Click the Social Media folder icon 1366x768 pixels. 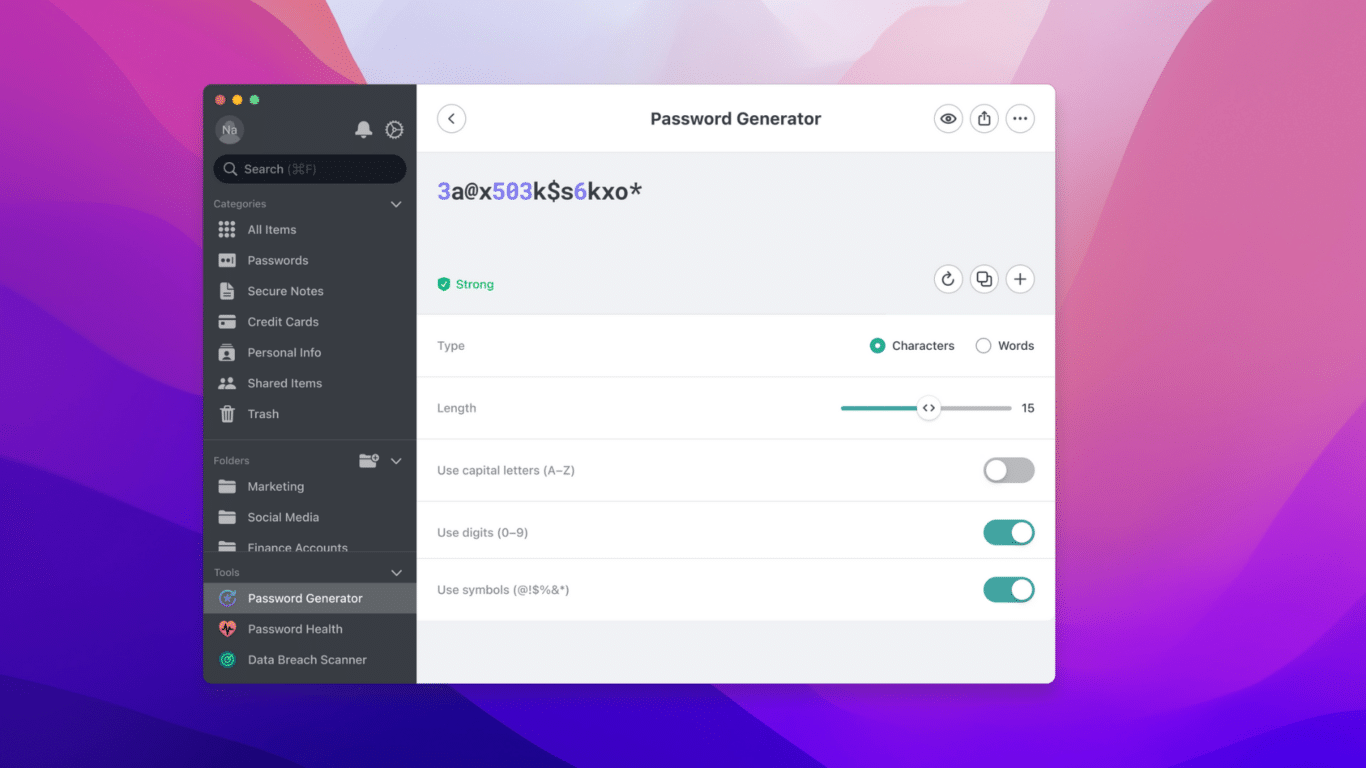pyautogui.click(x=227, y=517)
